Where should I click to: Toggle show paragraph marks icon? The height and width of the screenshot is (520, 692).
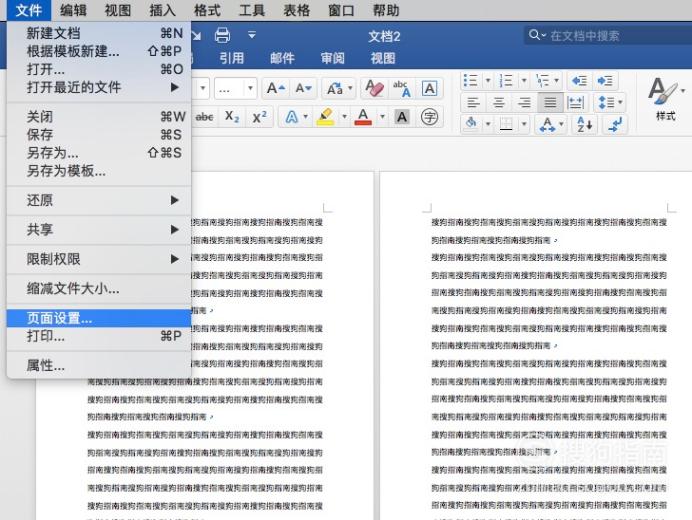615,124
